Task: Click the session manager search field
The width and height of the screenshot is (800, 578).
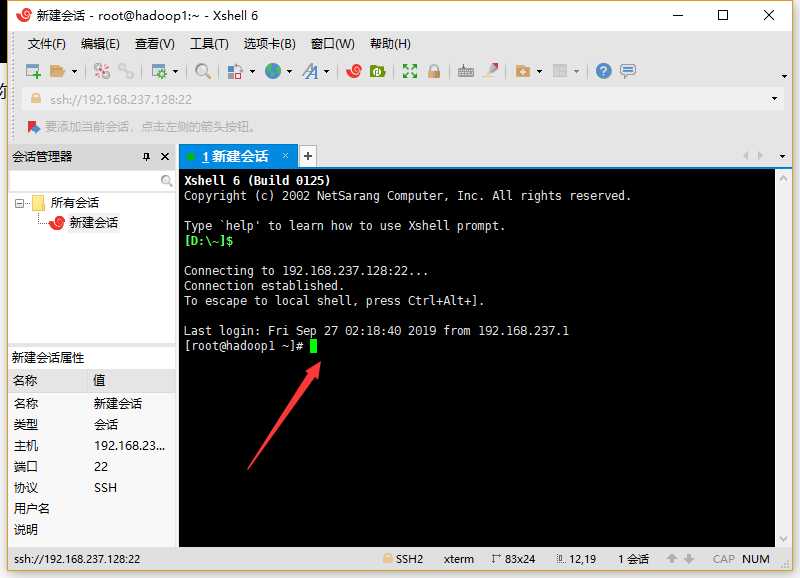Action: [x=84, y=181]
